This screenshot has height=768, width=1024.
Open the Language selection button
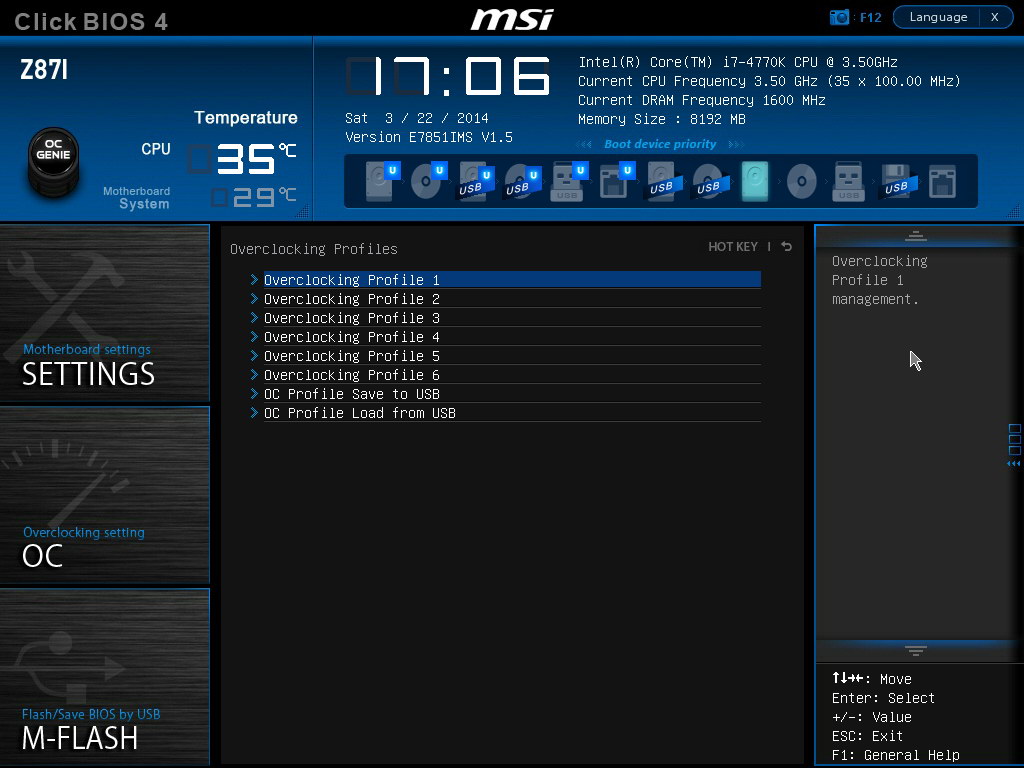[938, 17]
